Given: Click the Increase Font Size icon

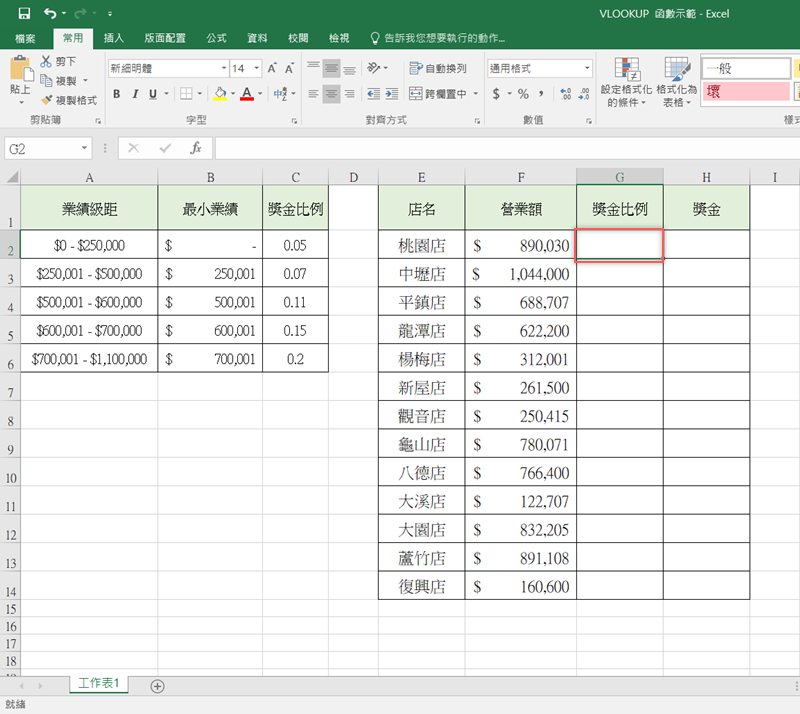Looking at the screenshot, I should click(x=272, y=69).
